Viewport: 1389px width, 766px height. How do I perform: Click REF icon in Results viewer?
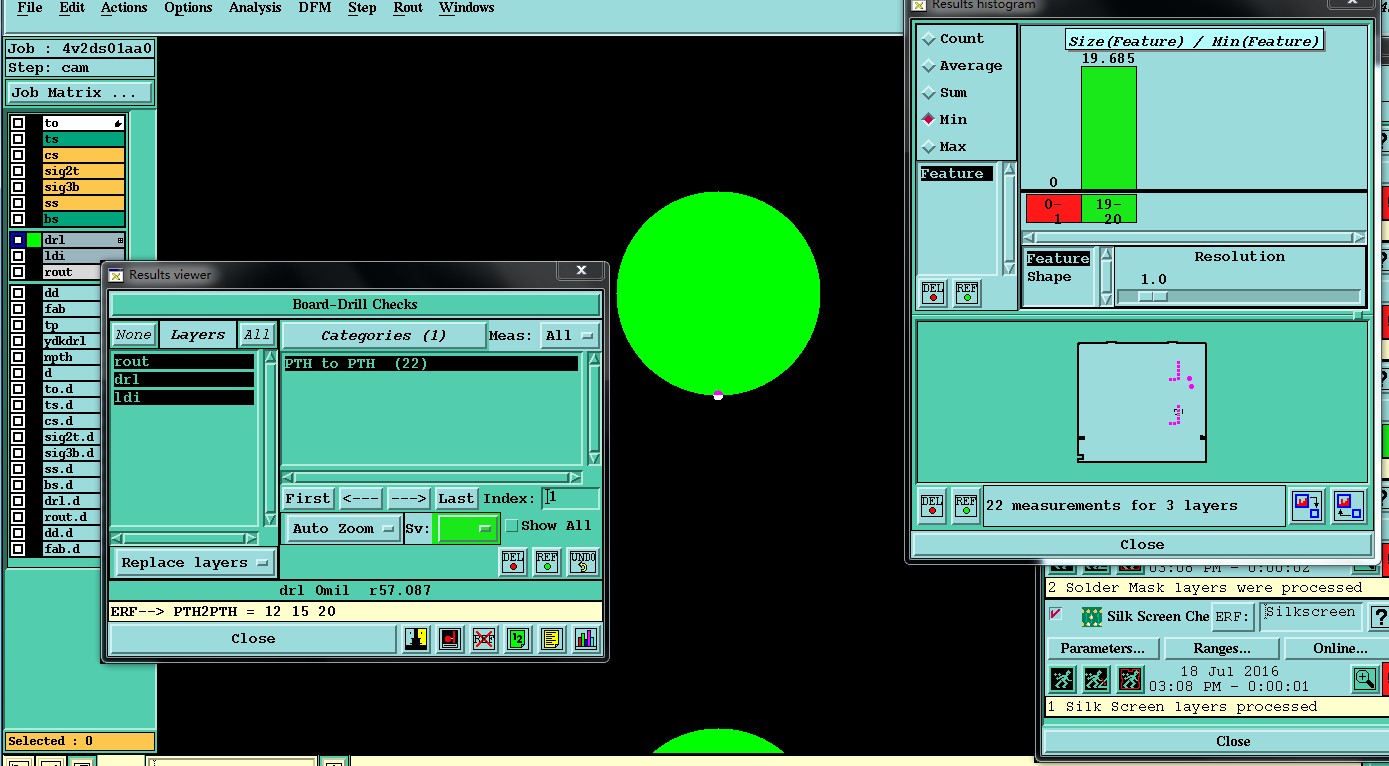(547, 561)
